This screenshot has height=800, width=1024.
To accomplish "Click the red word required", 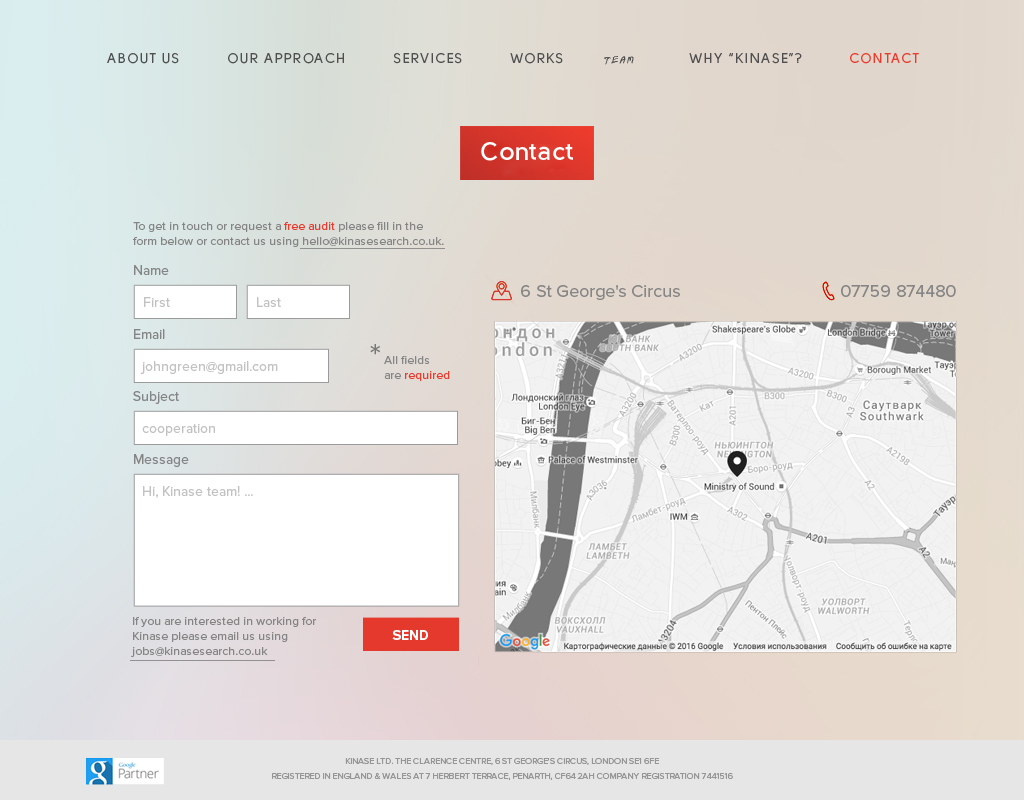I will [x=427, y=375].
